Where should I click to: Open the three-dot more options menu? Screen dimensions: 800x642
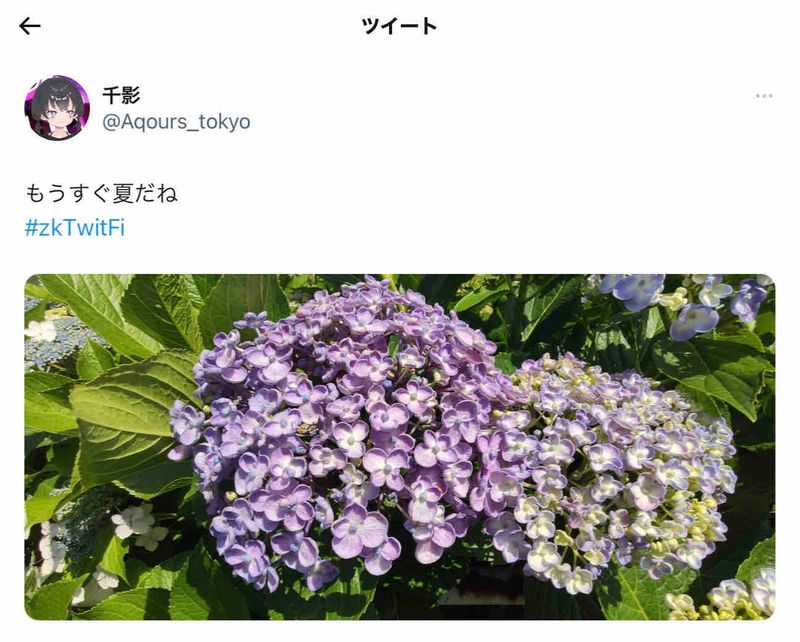[x=764, y=96]
